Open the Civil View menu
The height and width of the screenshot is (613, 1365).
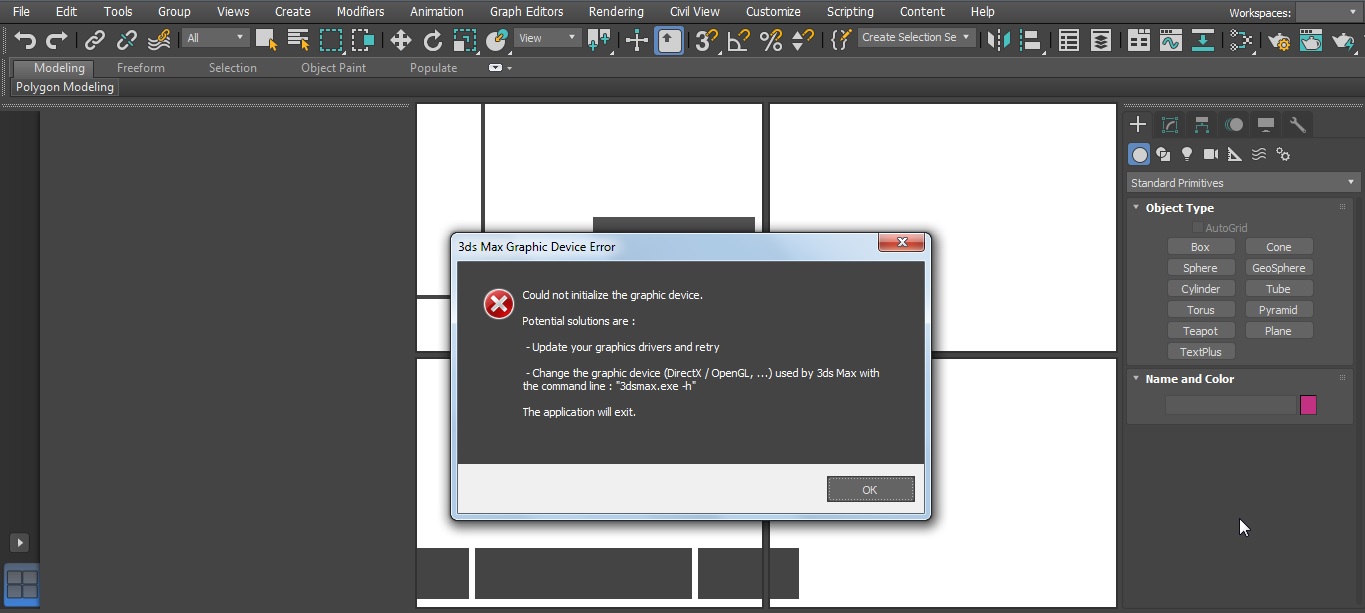(x=694, y=12)
